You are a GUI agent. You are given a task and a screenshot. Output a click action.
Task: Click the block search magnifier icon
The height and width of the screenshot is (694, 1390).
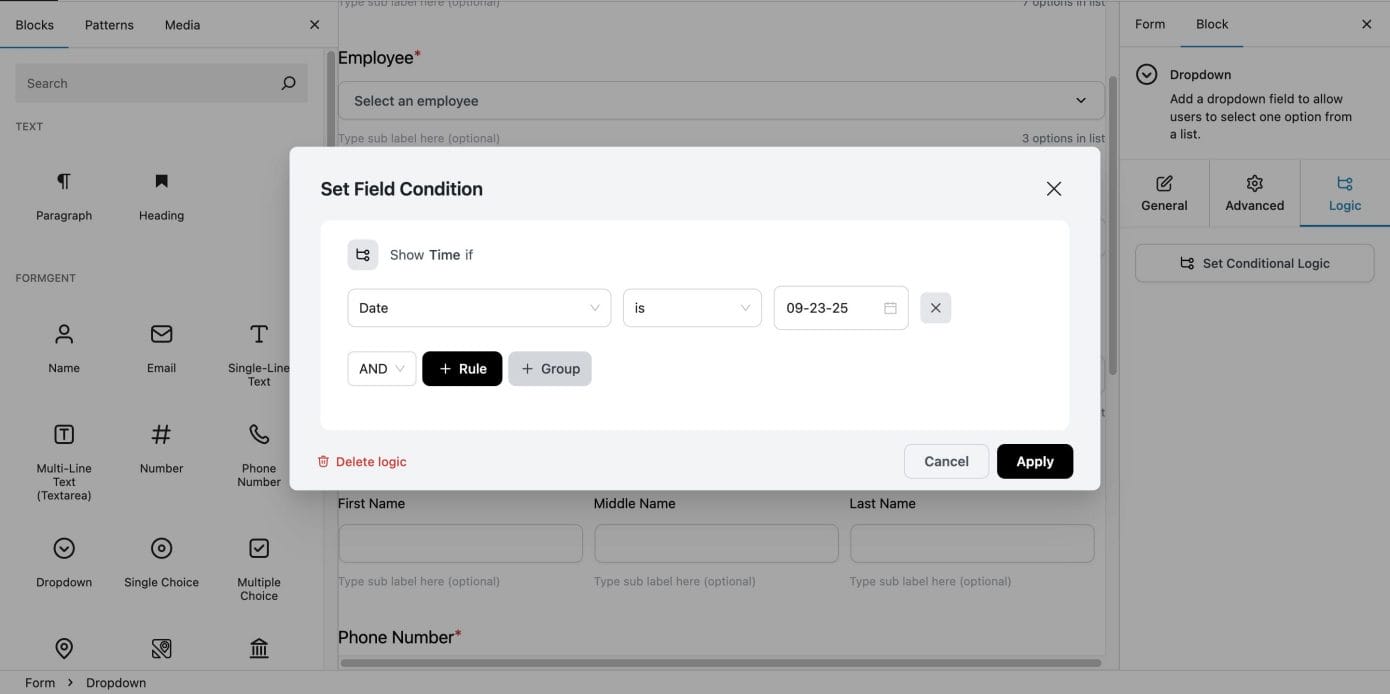pos(288,84)
